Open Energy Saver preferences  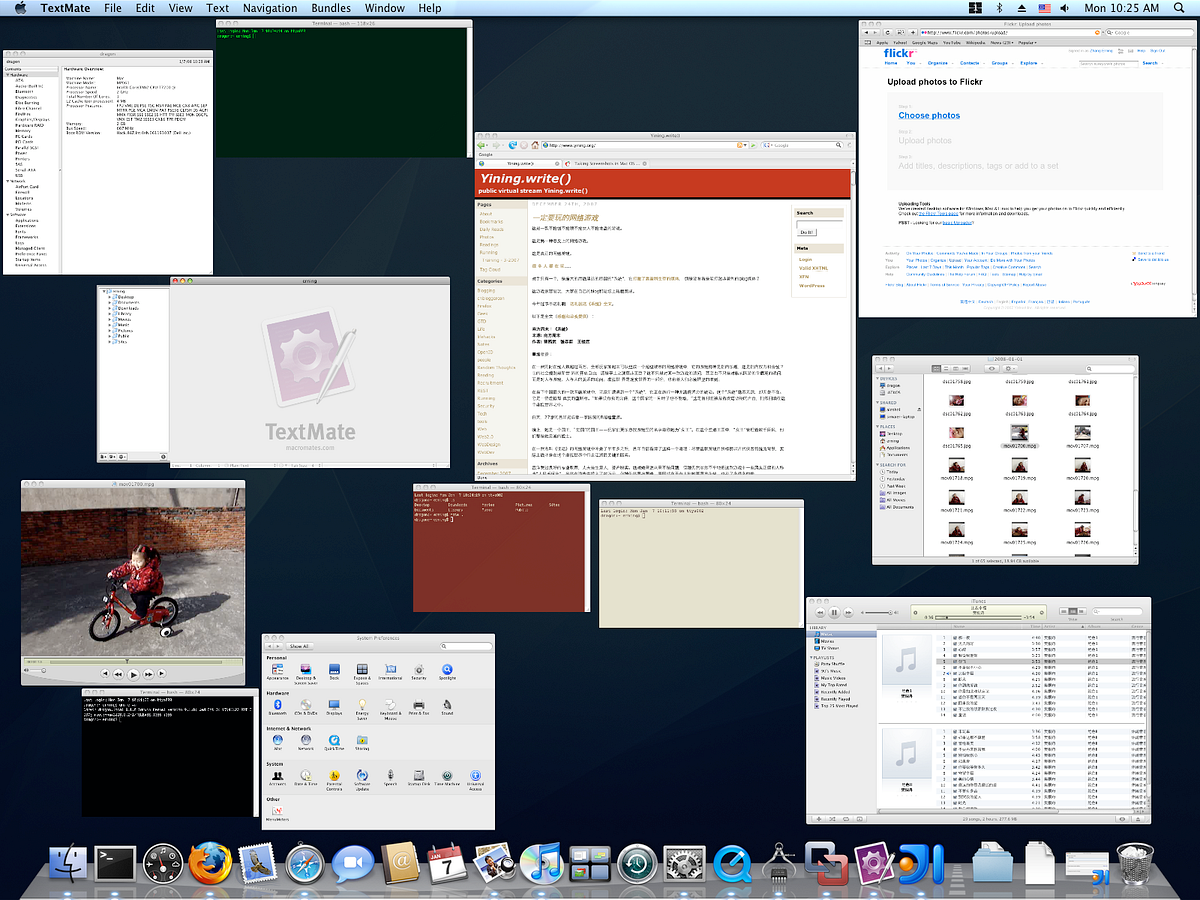(x=362, y=709)
